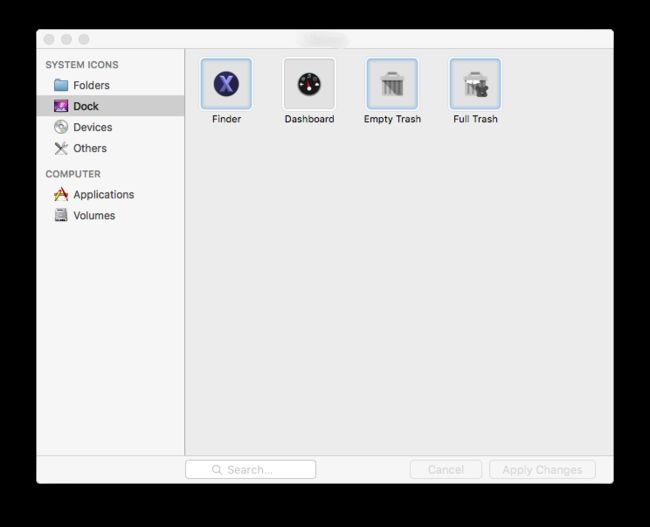Select the Dock category in sidebar
Screen dimensions: 650x527
(110, 106)
